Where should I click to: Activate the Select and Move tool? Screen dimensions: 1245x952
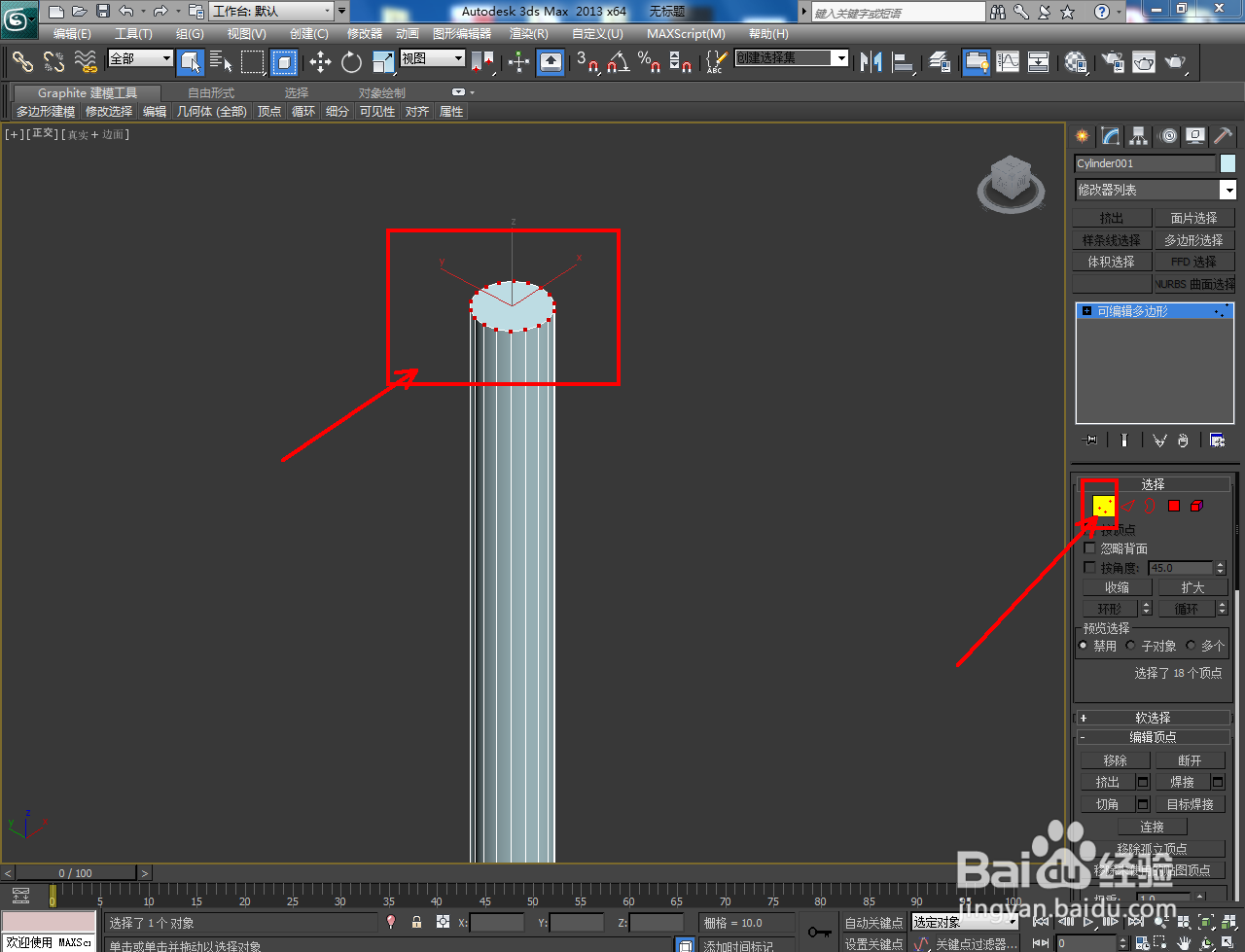point(319,62)
